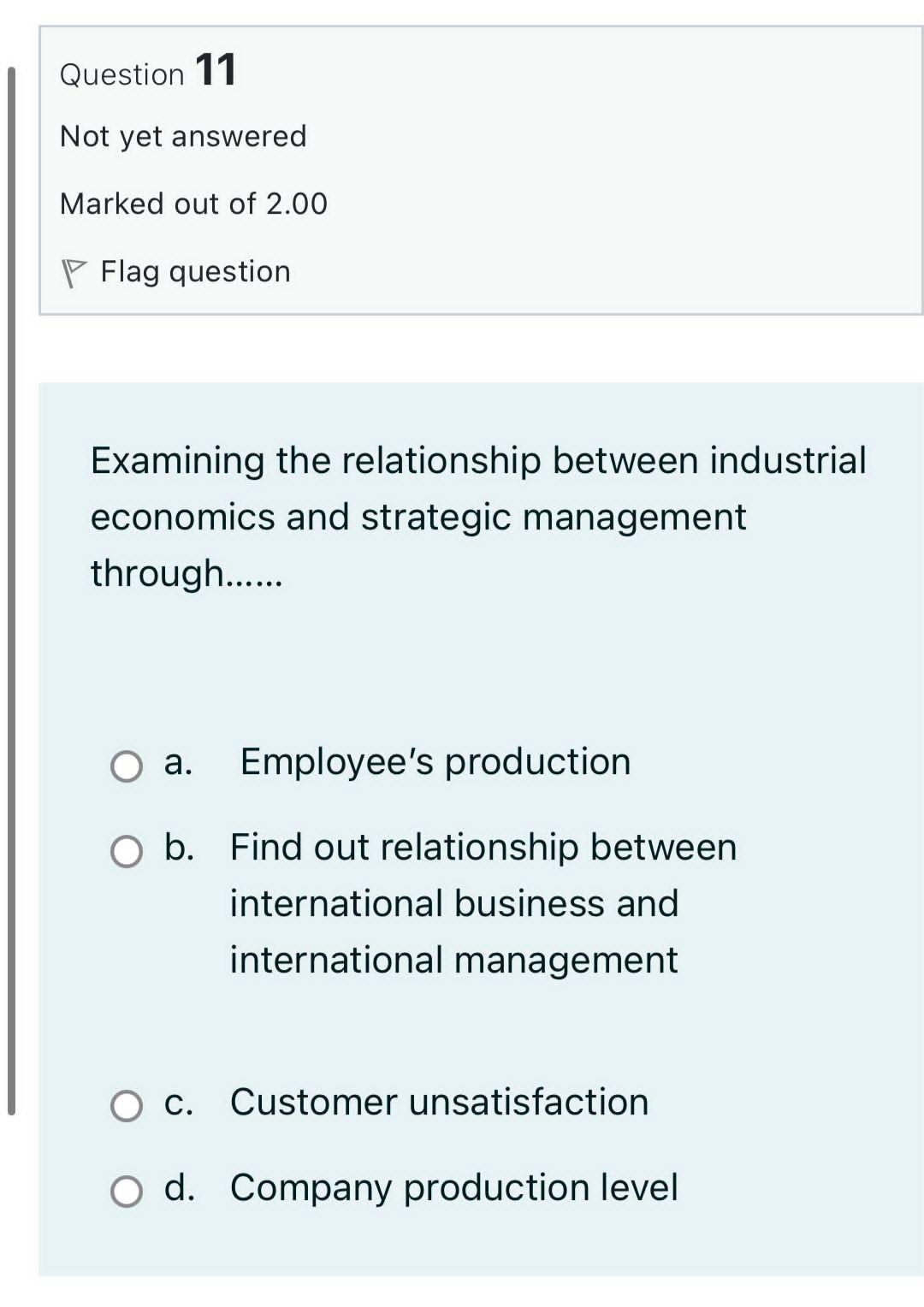Click the flag icon beside Flag question

point(75,271)
